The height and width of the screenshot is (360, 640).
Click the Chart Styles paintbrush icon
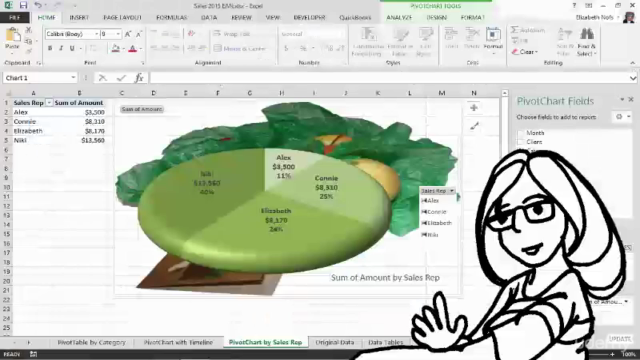click(x=474, y=126)
